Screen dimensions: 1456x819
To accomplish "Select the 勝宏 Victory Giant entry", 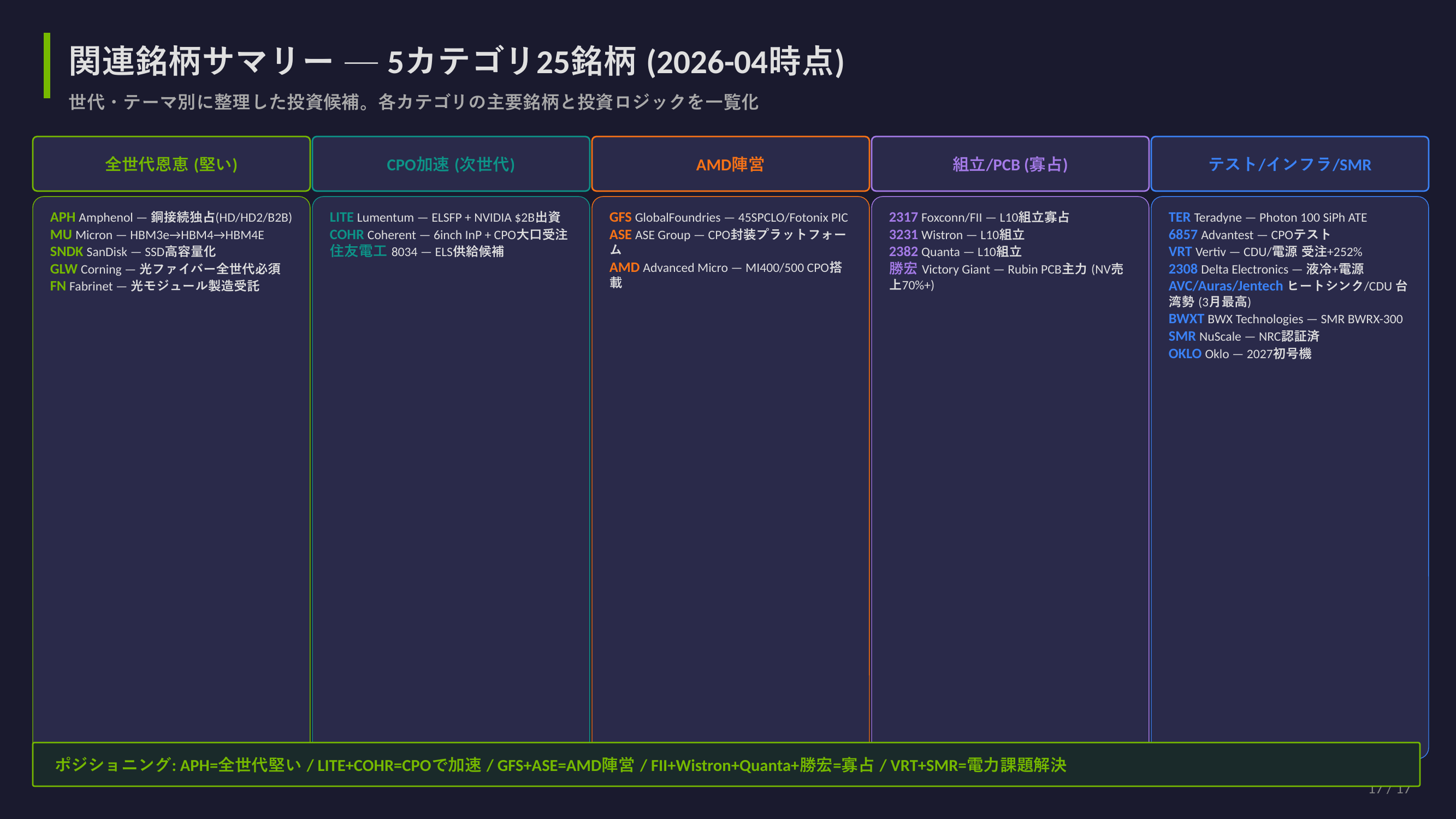I will 1005,269.
